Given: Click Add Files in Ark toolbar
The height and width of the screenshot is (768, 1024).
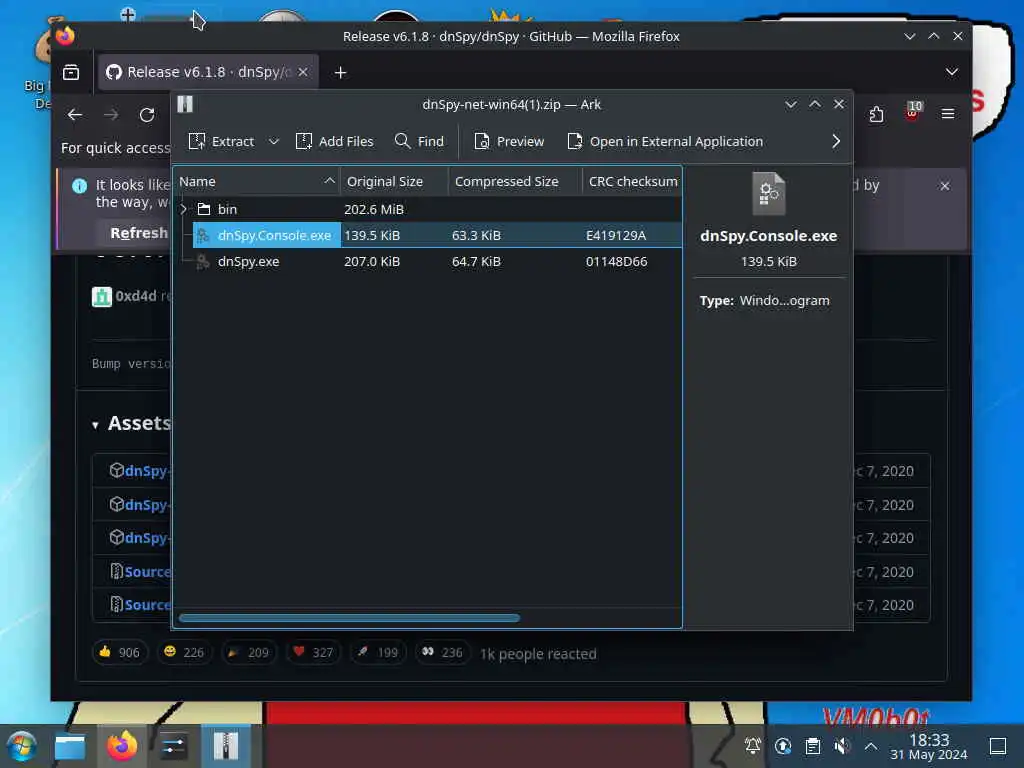Looking at the screenshot, I should (334, 141).
